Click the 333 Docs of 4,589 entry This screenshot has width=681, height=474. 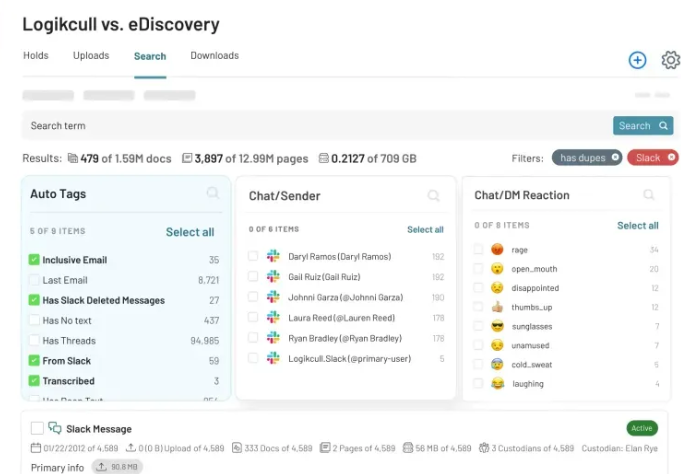(x=272, y=448)
